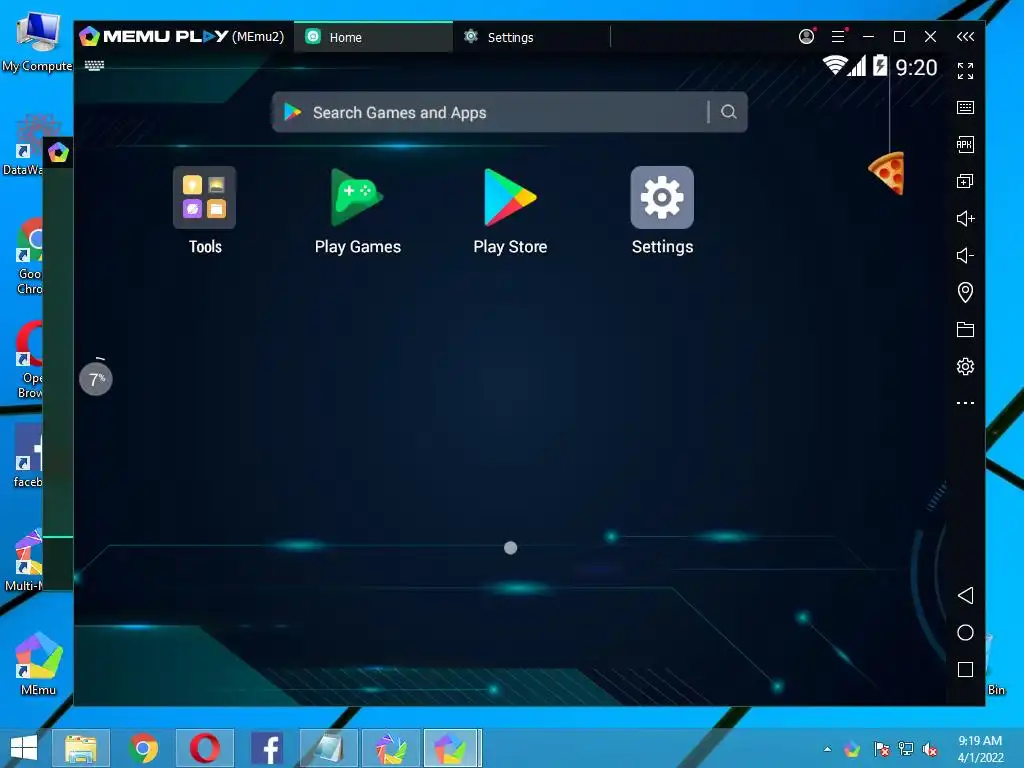Open the Play Store app
Screen dimensions: 1024x768
coord(510,197)
